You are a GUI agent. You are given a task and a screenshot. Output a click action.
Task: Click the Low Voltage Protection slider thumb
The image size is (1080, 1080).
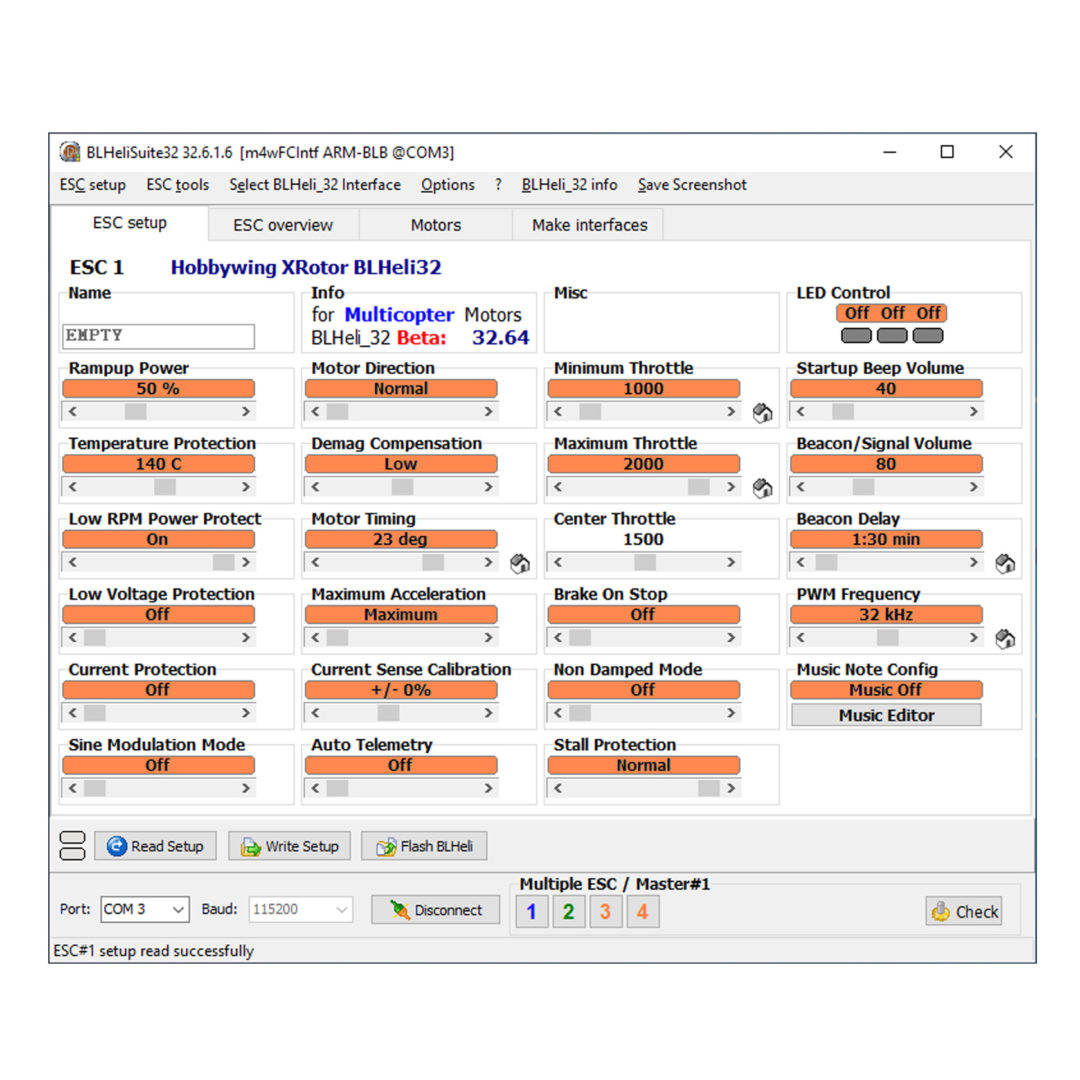pos(95,638)
